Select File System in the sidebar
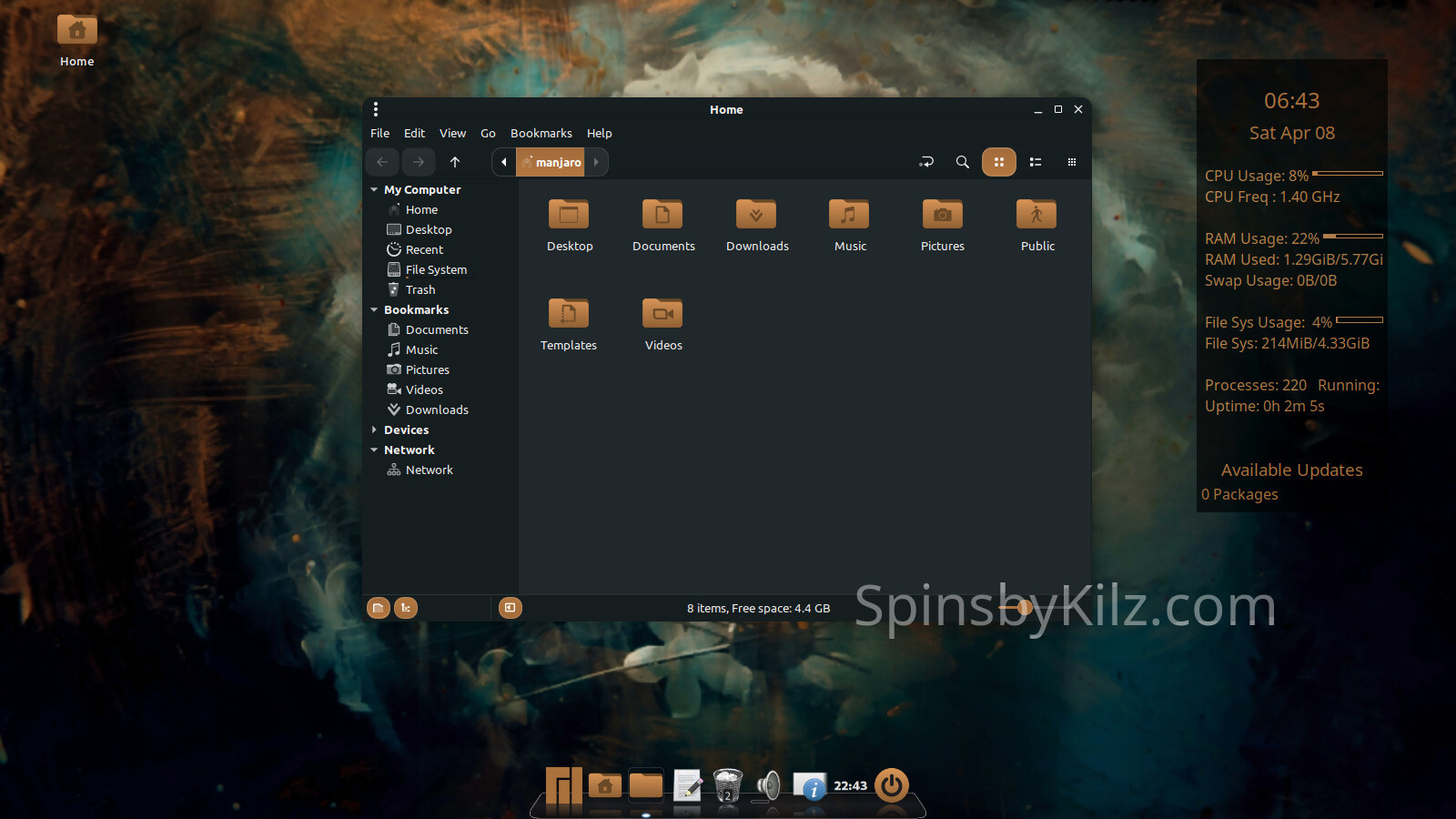Viewport: 1456px width, 819px height. pyautogui.click(x=436, y=270)
